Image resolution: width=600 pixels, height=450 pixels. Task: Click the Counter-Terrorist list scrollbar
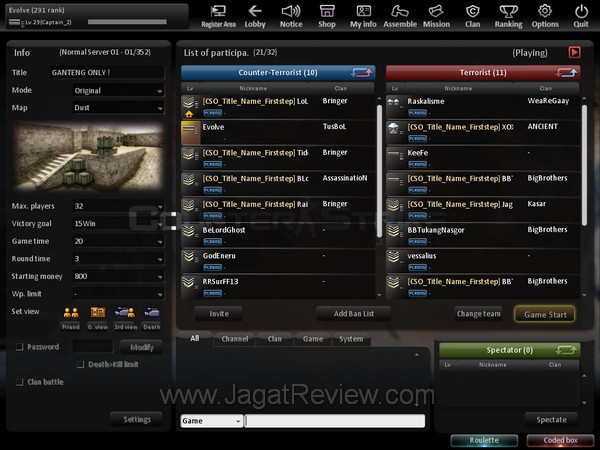[x=379, y=171]
